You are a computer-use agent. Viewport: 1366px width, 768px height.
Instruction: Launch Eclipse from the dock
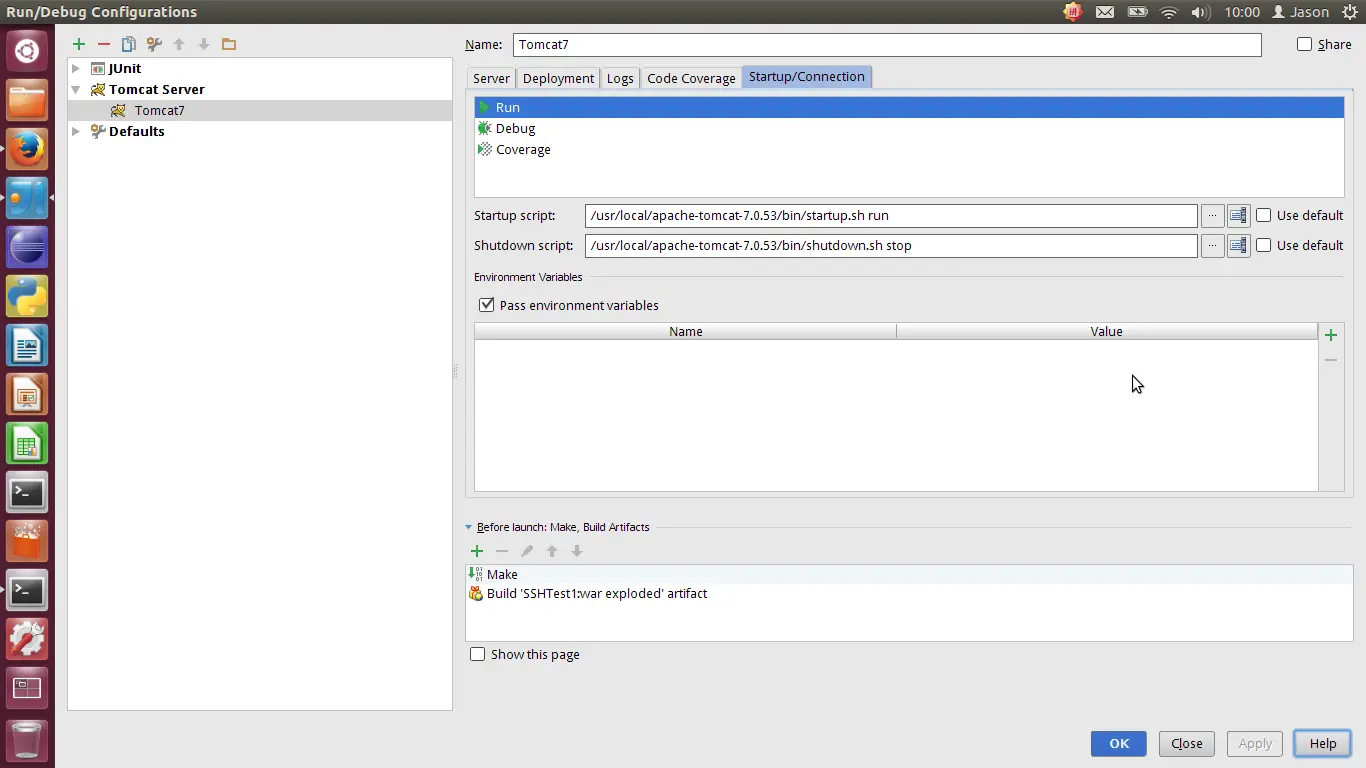click(x=27, y=247)
